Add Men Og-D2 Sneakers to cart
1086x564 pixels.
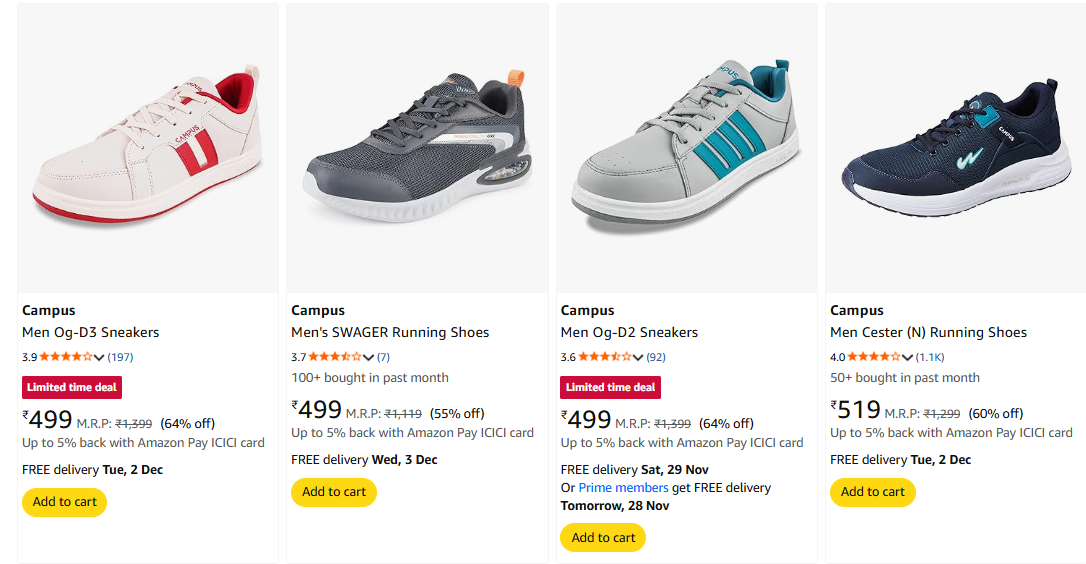click(x=603, y=538)
